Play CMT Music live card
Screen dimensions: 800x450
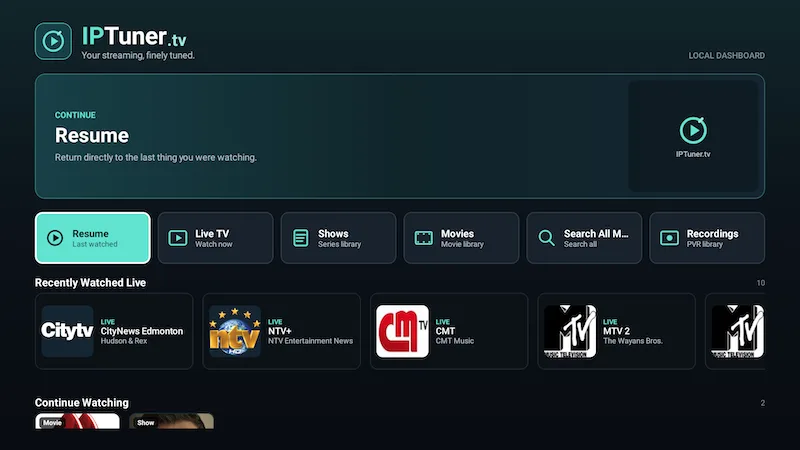449,331
